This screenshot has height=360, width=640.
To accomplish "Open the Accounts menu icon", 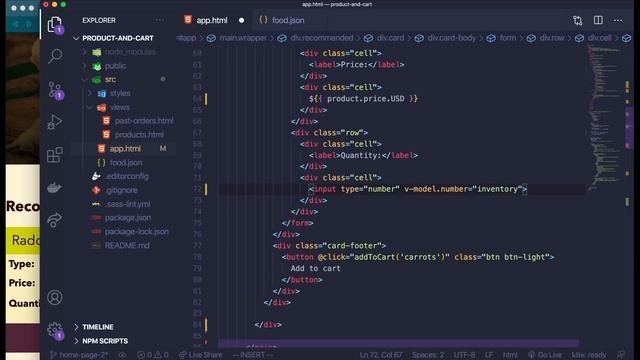I will click(x=55, y=298).
